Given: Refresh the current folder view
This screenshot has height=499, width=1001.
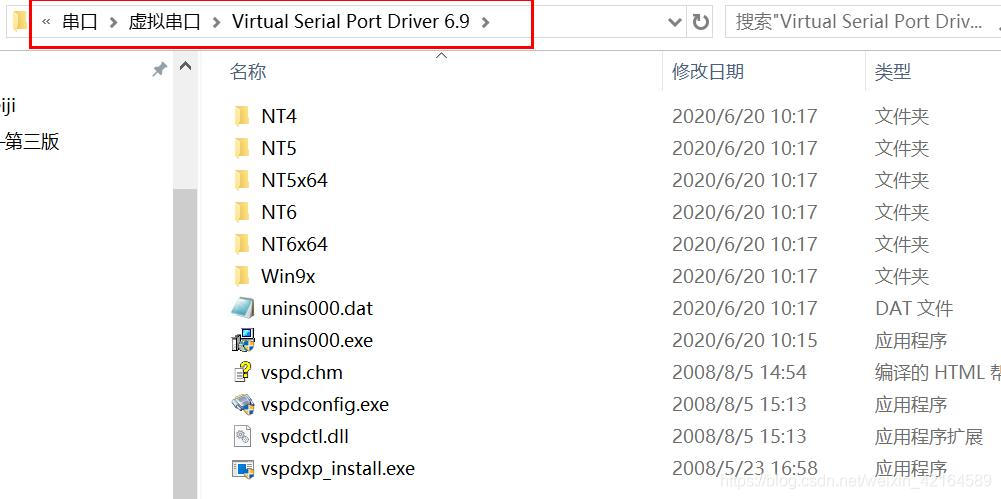Looking at the screenshot, I should click(x=701, y=22).
